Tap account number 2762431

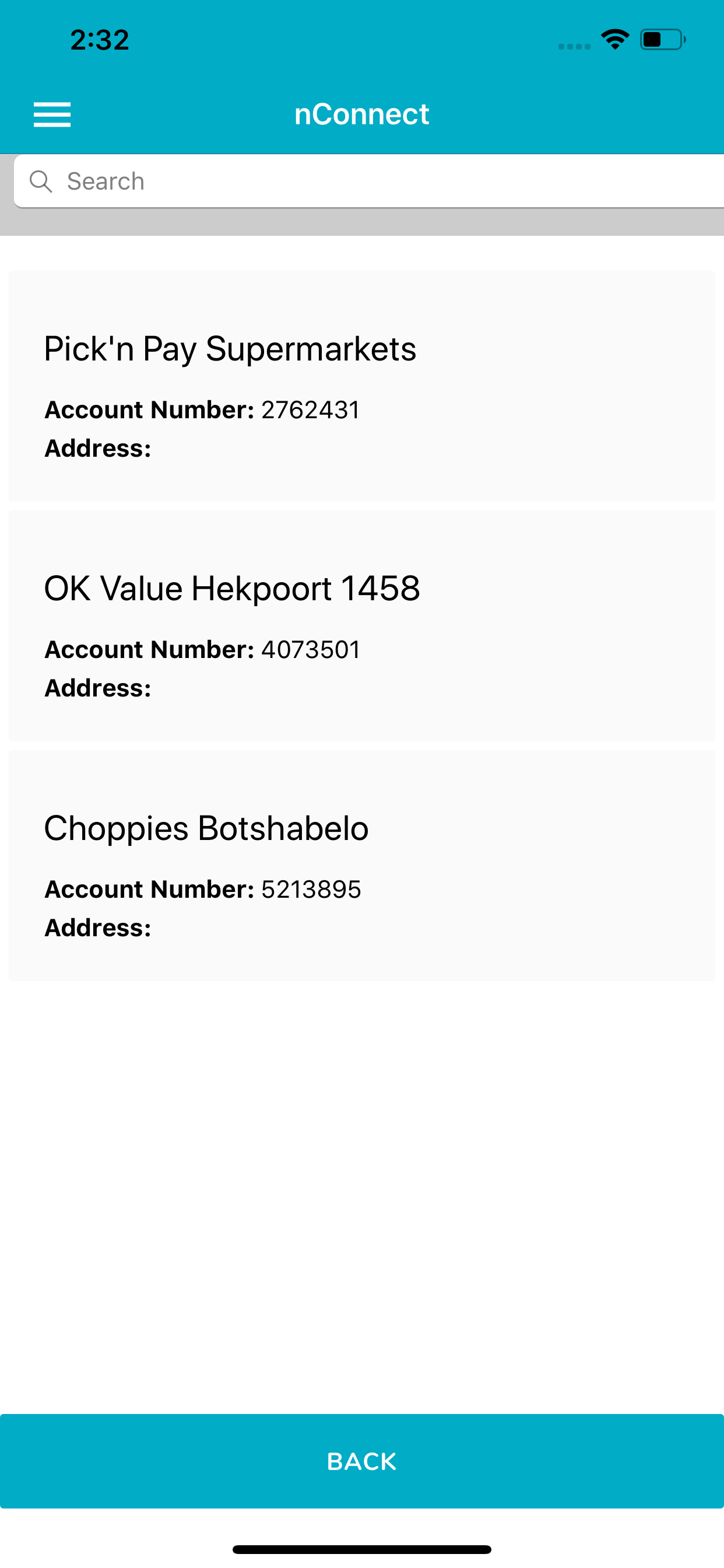click(x=310, y=409)
